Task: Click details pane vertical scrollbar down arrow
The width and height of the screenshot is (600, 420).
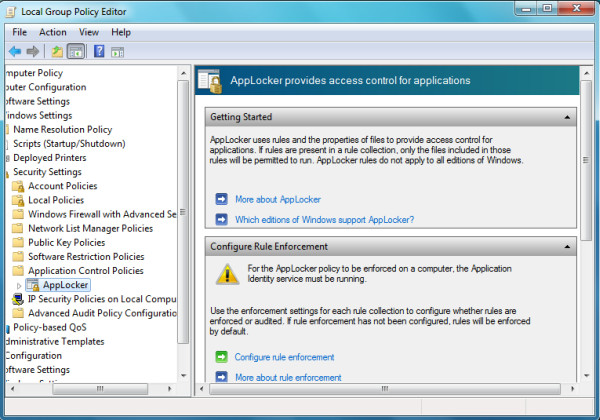Action: [x=587, y=376]
